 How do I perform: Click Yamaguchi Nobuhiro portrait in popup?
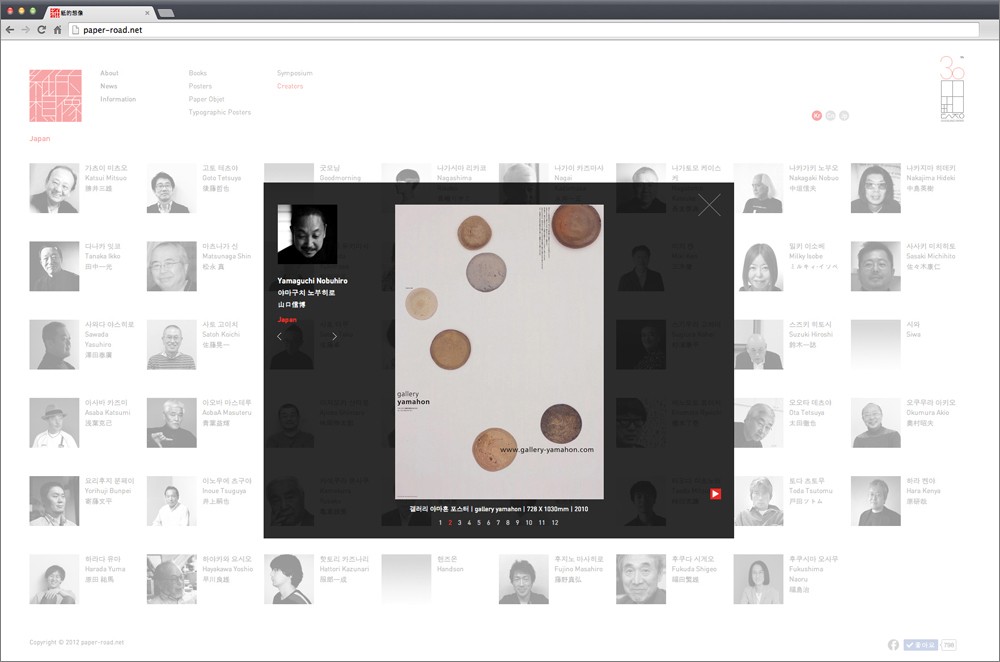coord(307,234)
